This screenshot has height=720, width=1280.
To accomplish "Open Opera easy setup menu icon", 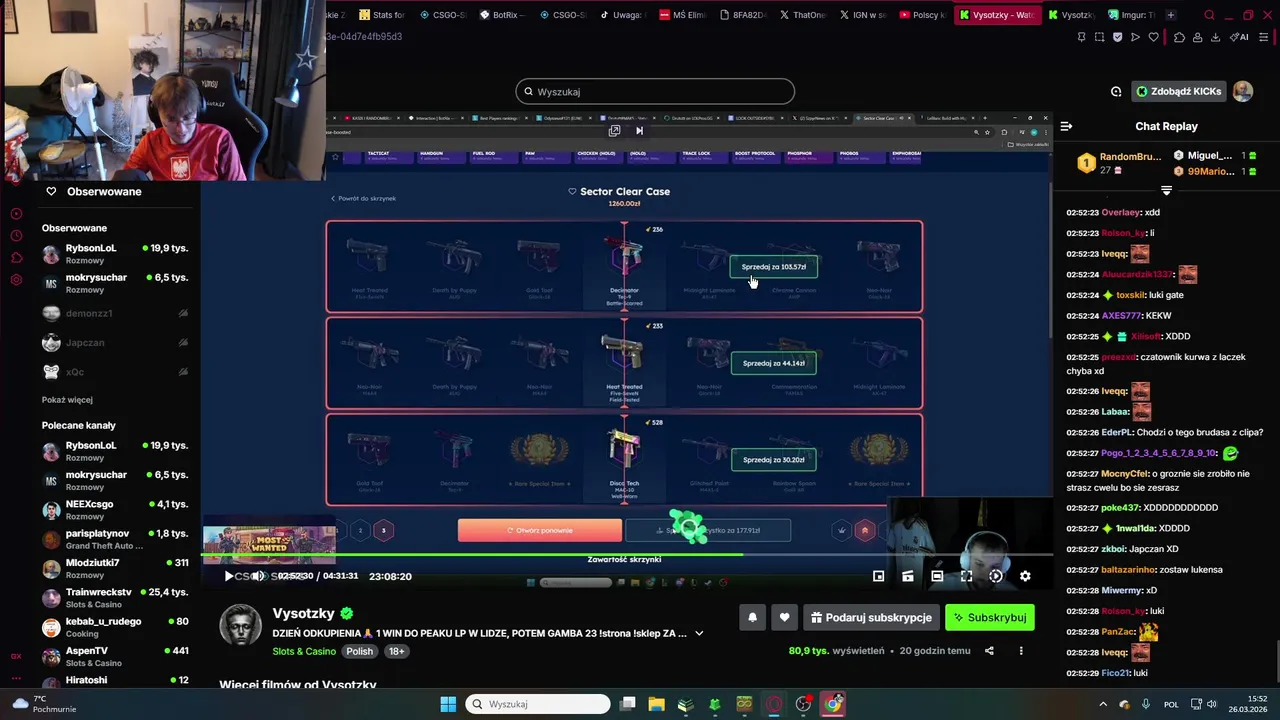I will point(1264,37).
